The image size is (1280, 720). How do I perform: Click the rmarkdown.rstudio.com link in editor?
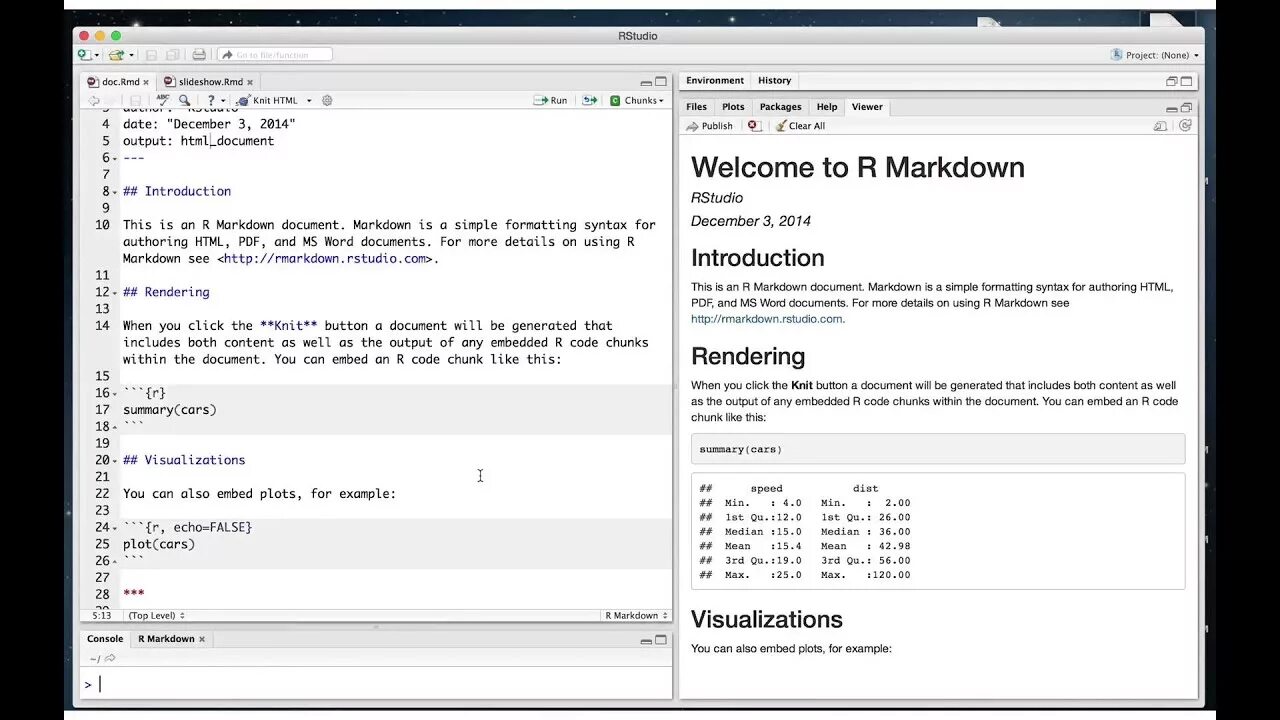click(325, 258)
